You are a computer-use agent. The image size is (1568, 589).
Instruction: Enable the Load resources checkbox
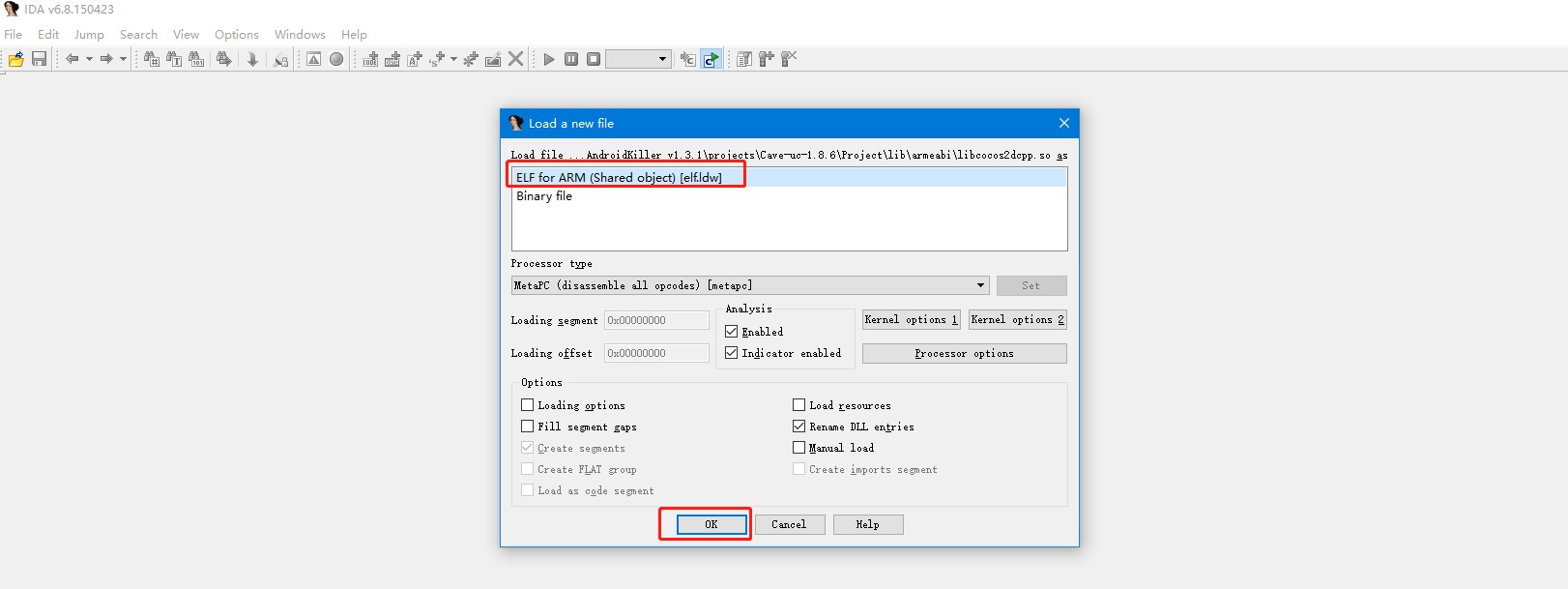pos(799,405)
